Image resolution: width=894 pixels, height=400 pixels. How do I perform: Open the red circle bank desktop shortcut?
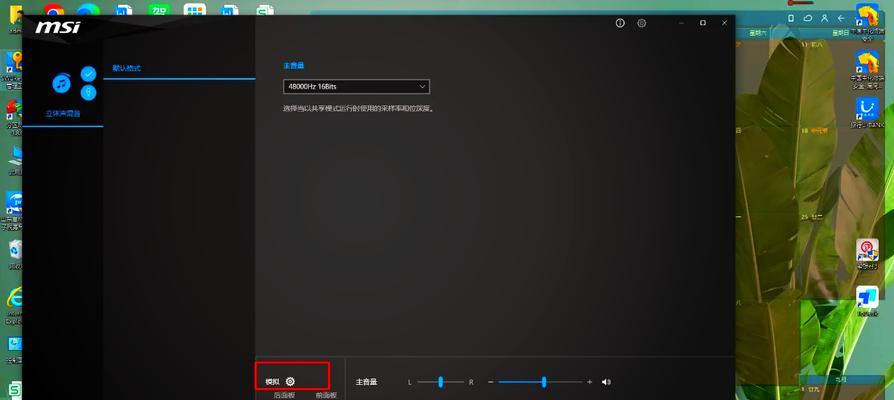(867, 250)
